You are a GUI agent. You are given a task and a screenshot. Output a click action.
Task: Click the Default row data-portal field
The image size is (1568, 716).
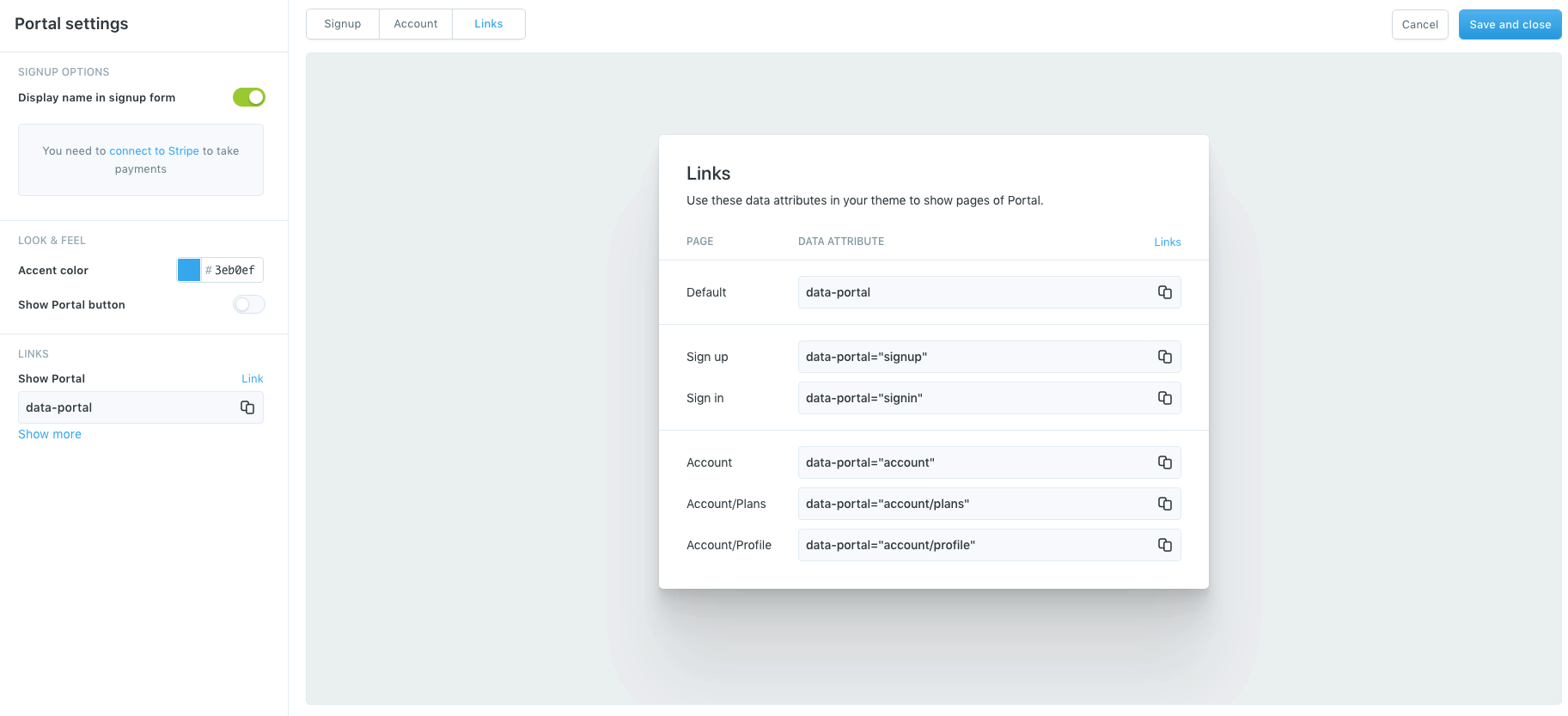tap(989, 292)
